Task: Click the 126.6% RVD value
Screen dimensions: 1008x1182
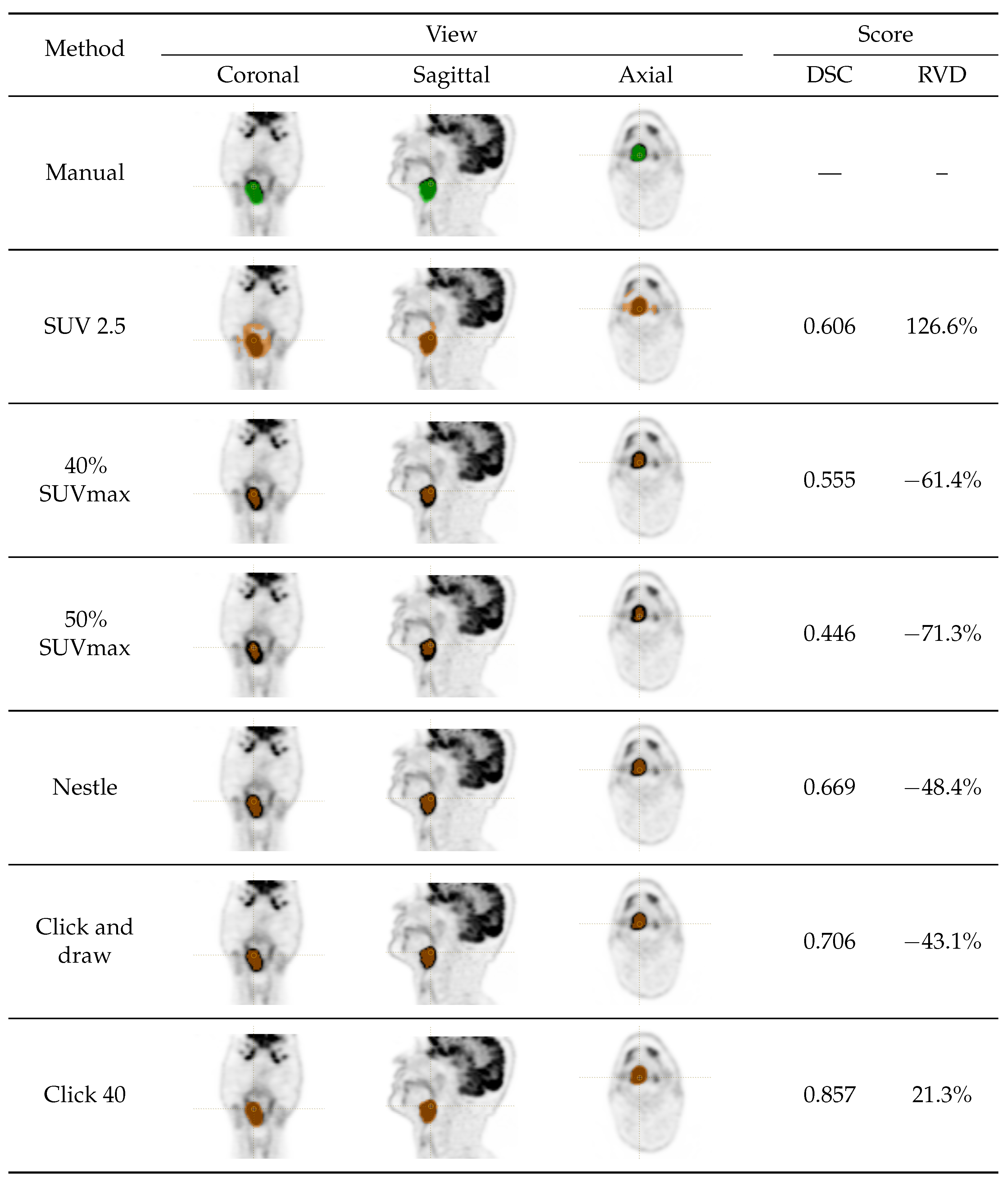Action: pos(941,326)
